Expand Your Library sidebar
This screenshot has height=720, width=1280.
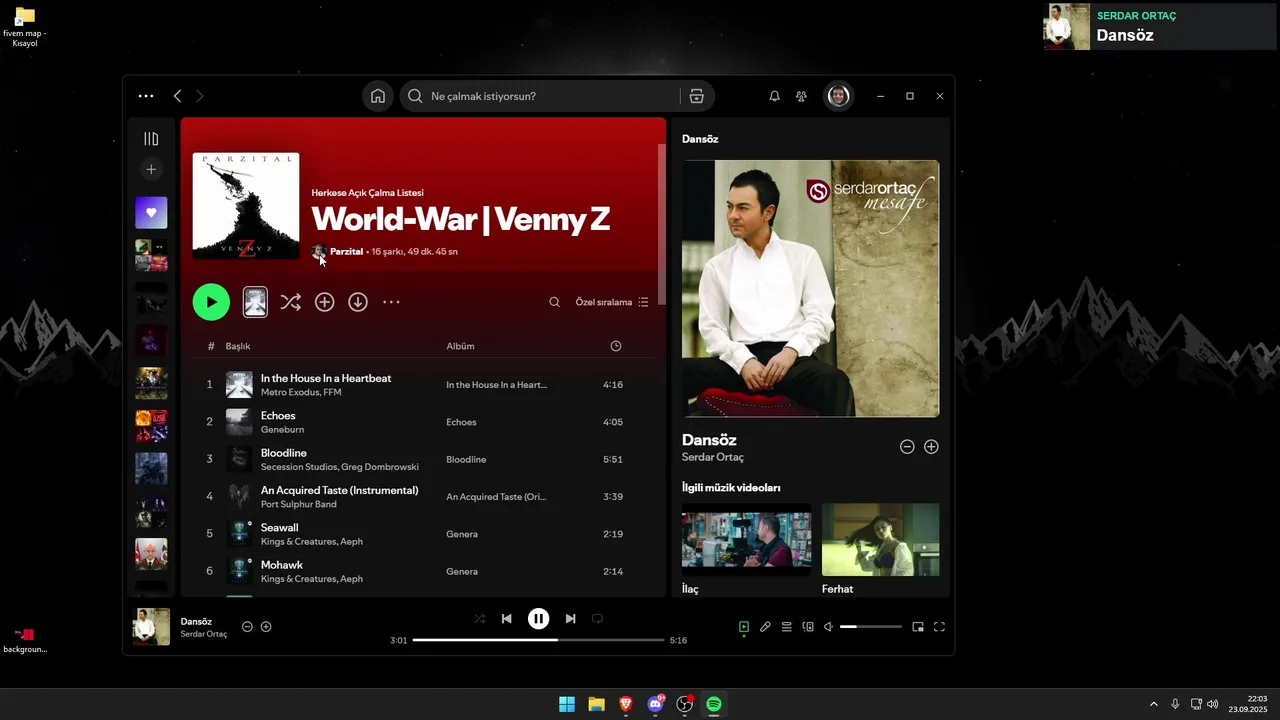pyautogui.click(x=151, y=139)
